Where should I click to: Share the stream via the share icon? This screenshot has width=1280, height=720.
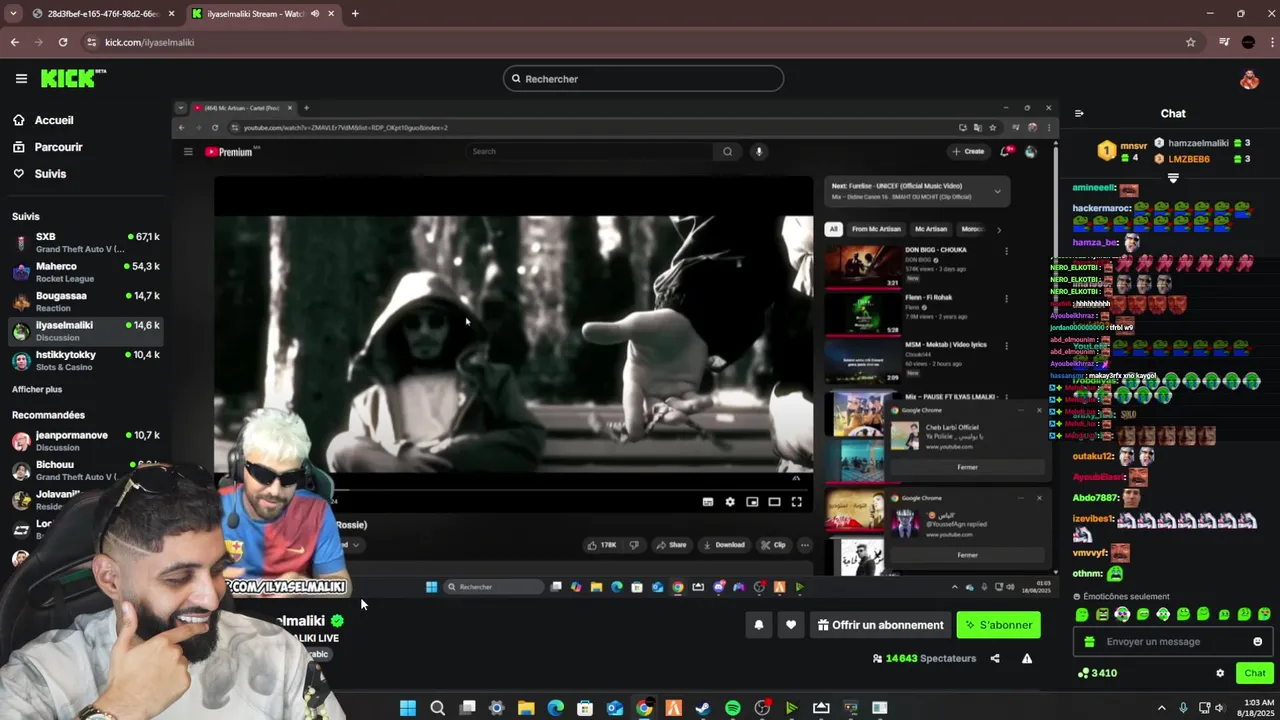point(995,658)
